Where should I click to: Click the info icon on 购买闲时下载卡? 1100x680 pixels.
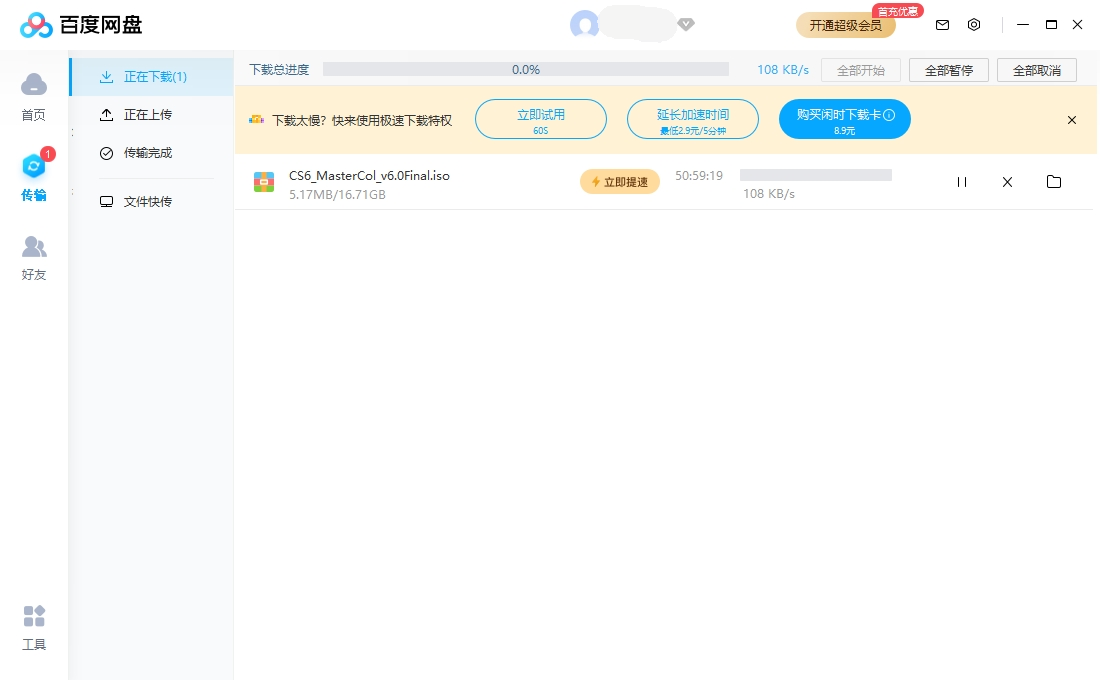tap(889, 114)
